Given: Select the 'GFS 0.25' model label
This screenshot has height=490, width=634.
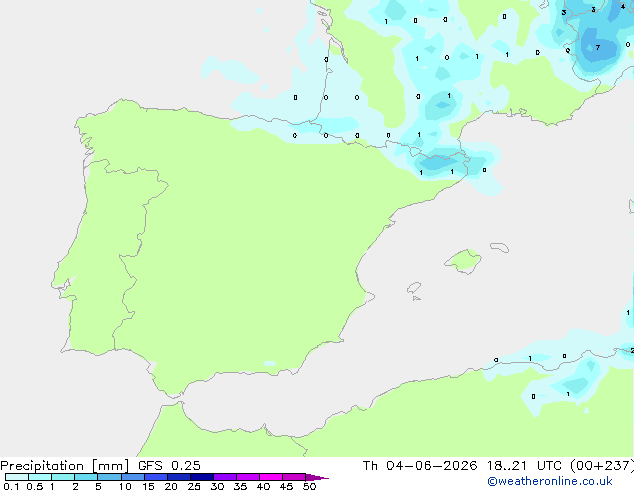Looking at the screenshot, I should tap(169, 466).
